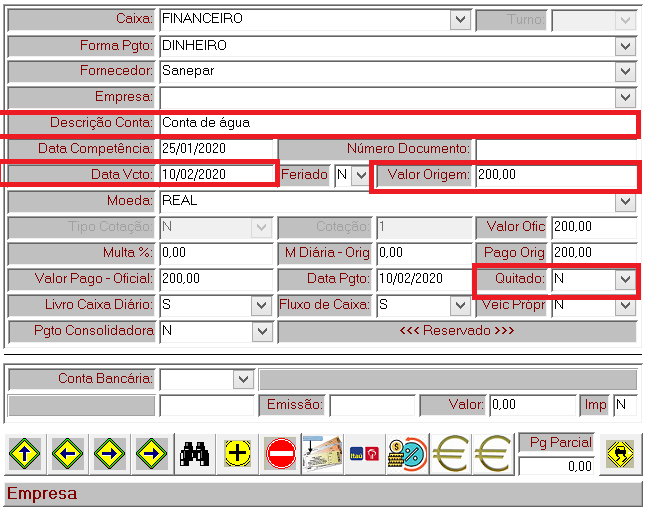
Task: Click the Descrição Conta text field
Action: click(395, 123)
